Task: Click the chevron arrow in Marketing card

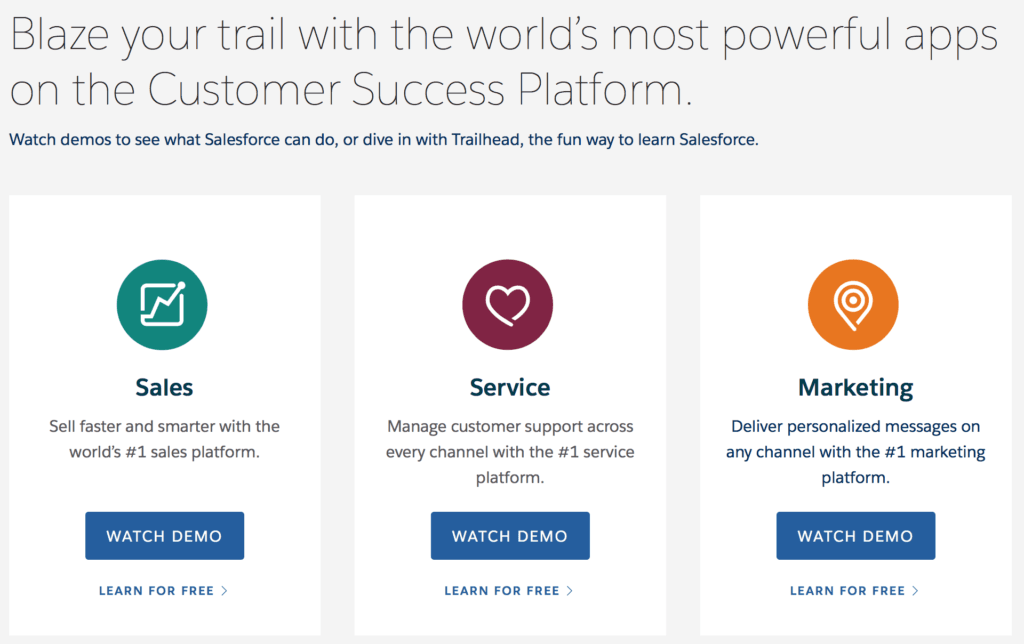Action: (x=915, y=590)
